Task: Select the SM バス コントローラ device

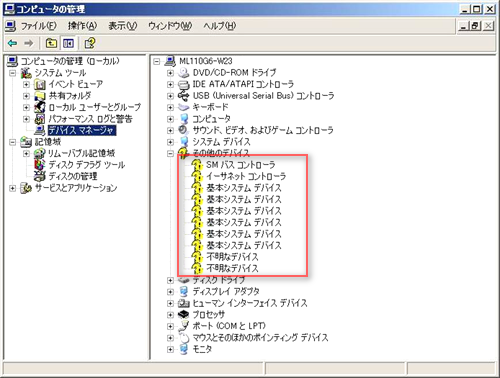Action: tap(241, 165)
